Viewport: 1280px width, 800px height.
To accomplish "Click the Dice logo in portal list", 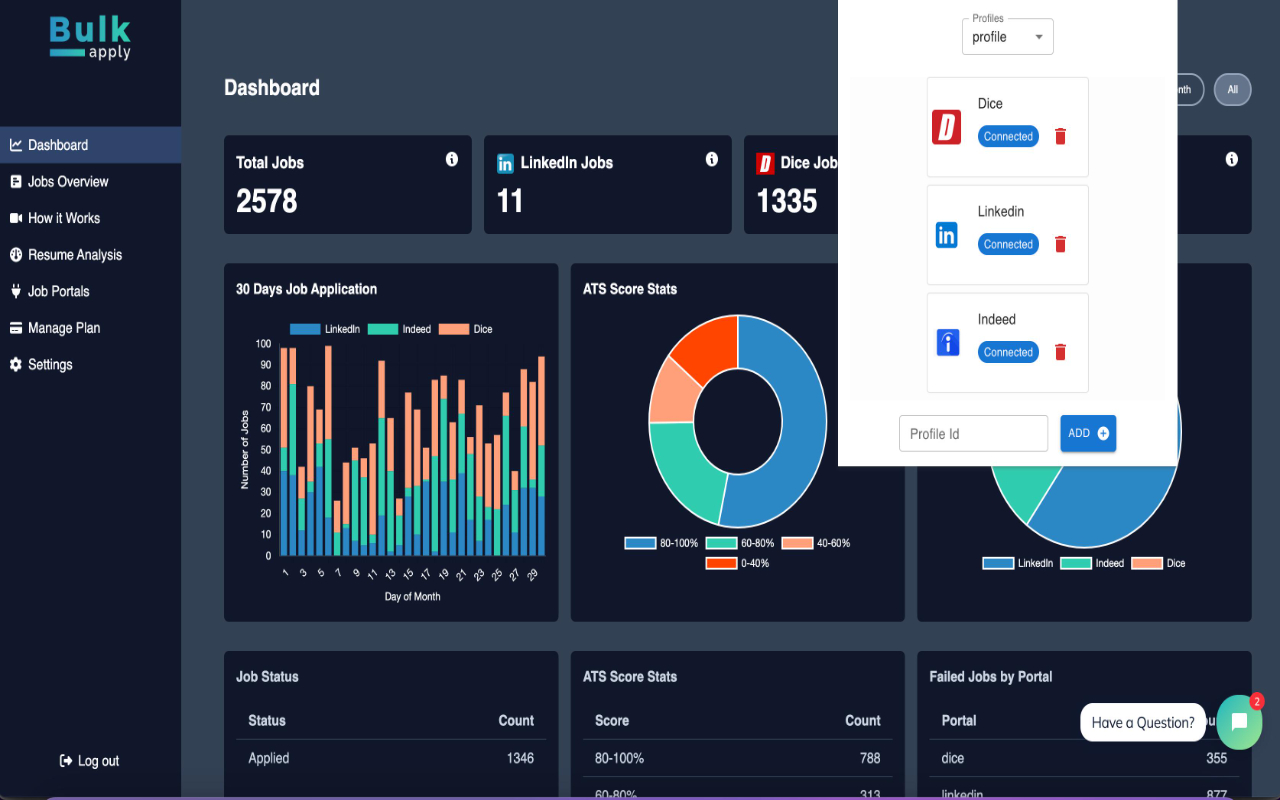I will (x=947, y=127).
